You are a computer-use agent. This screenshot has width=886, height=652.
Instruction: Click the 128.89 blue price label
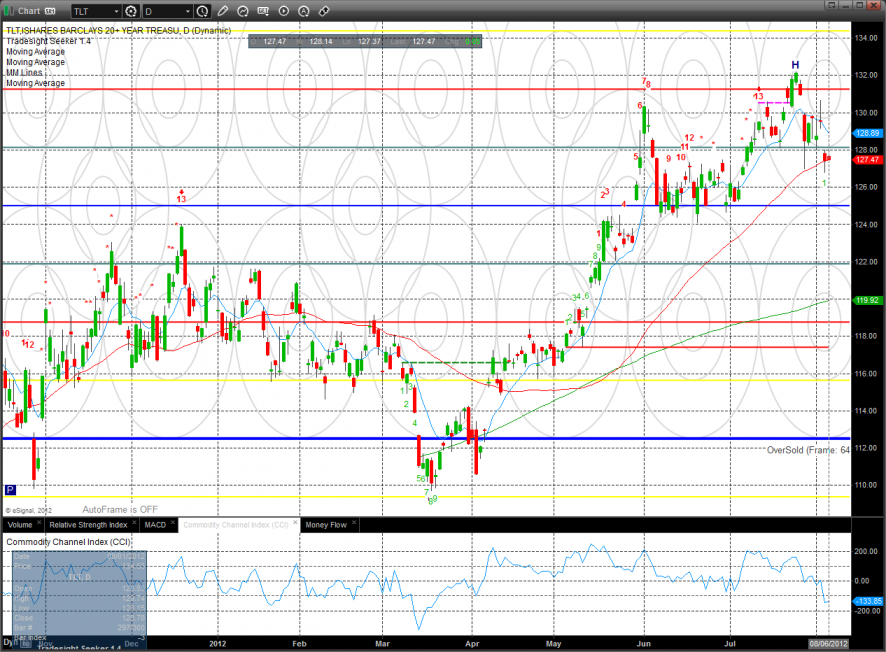867,133
